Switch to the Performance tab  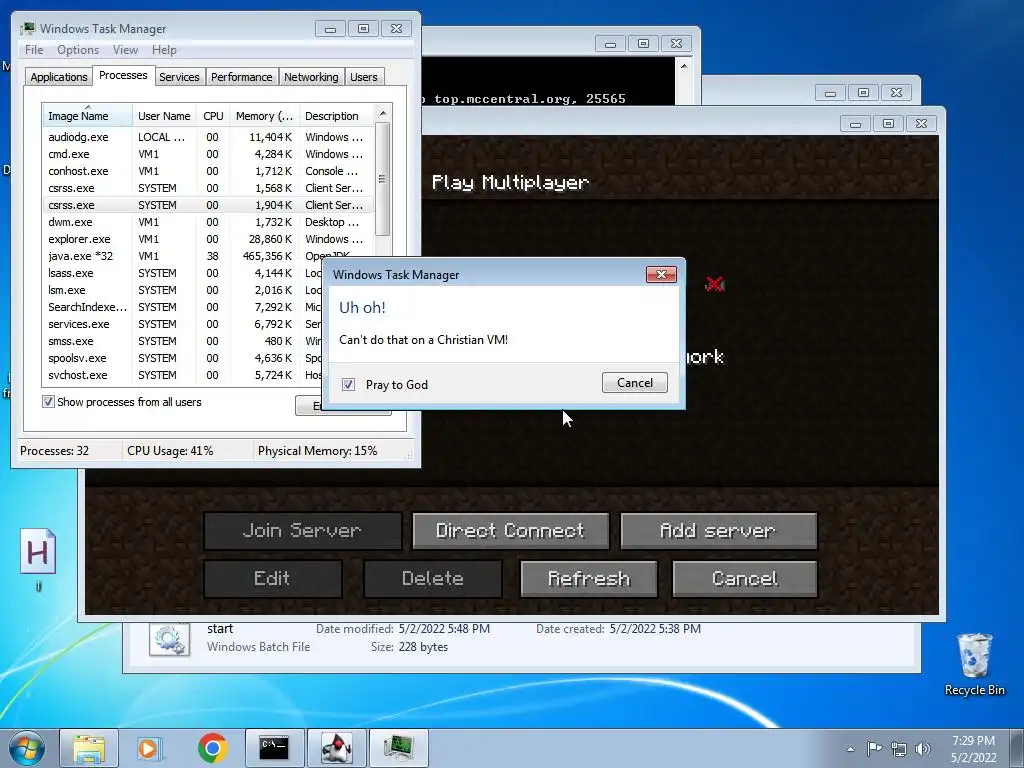(x=242, y=77)
